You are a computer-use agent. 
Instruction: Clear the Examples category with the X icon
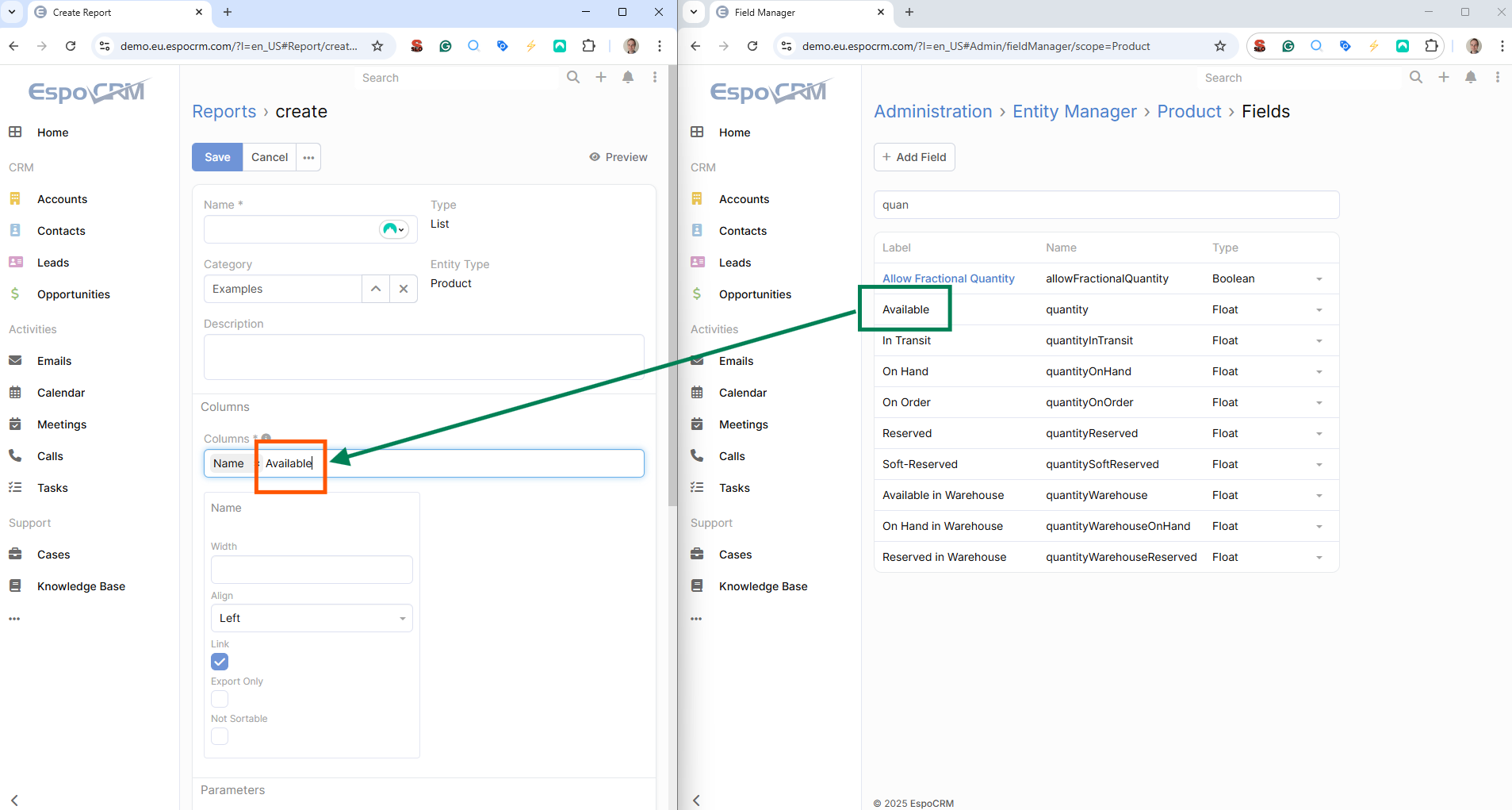[404, 289]
